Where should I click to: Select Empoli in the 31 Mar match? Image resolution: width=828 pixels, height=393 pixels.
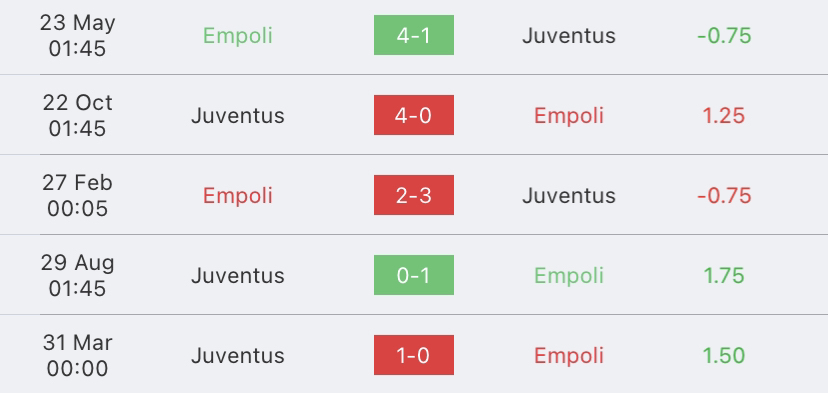coord(569,355)
